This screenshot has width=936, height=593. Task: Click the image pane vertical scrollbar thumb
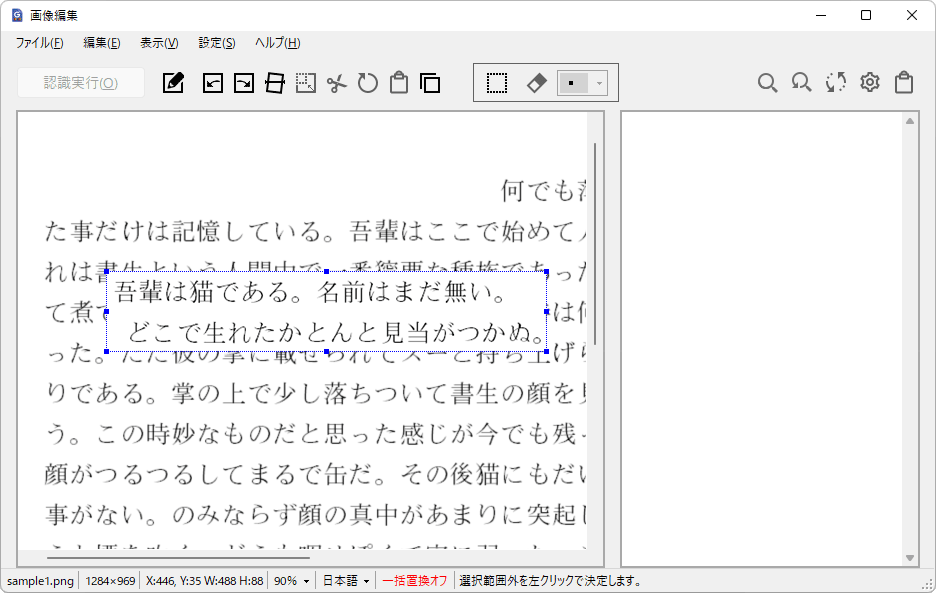pos(595,244)
